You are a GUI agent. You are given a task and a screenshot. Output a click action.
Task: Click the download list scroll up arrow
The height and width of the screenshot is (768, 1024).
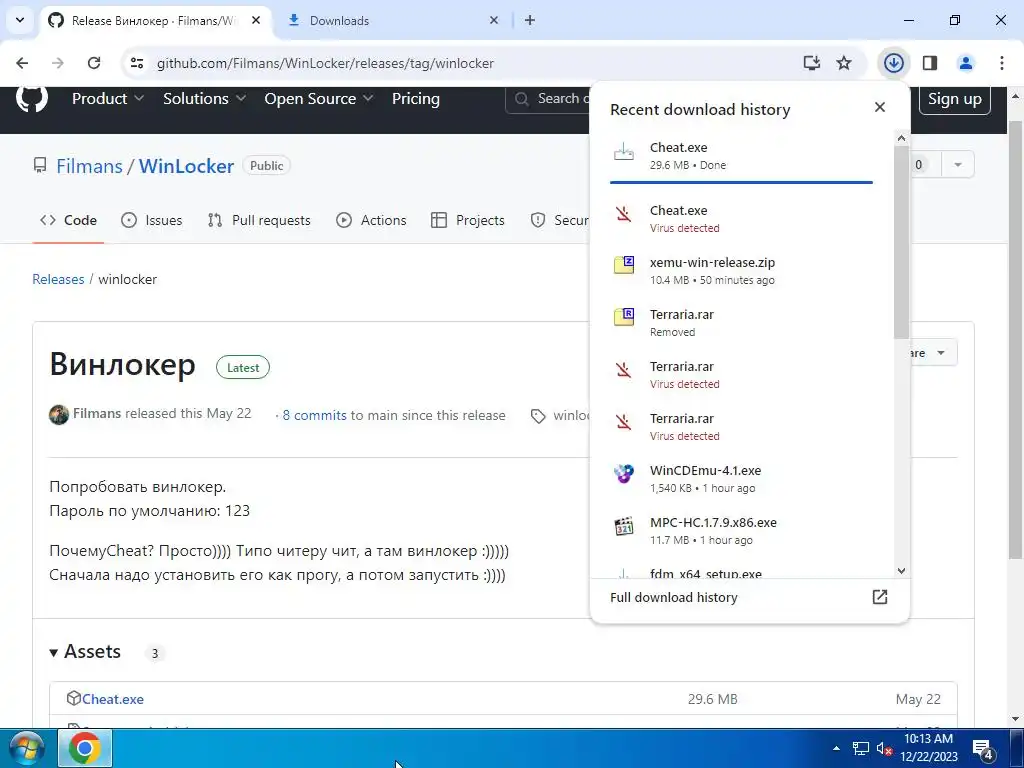[x=901, y=138]
